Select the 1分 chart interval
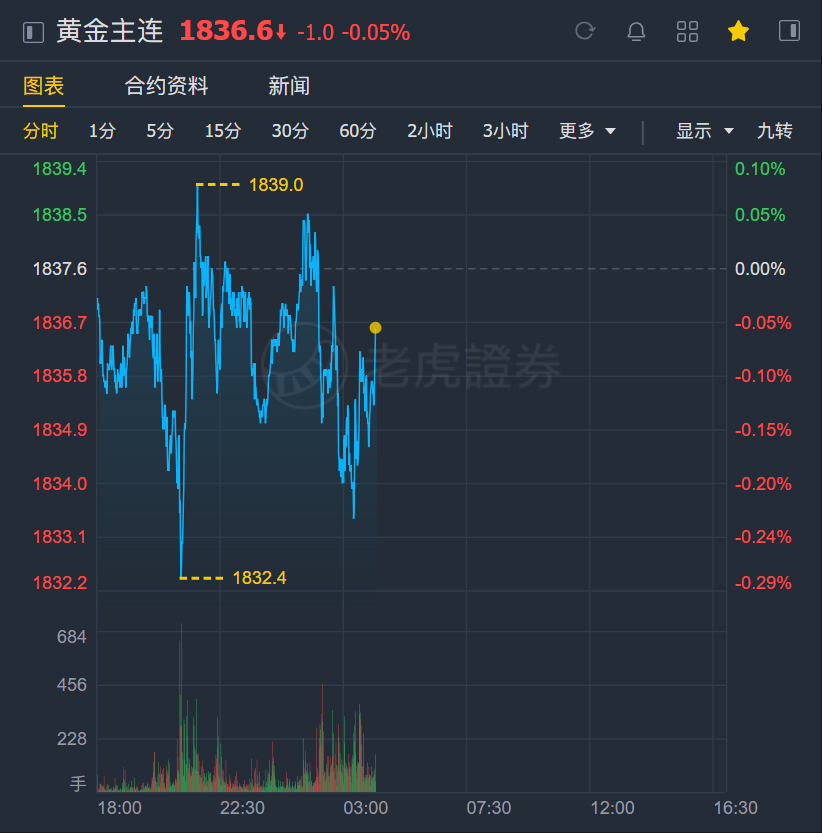Image resolution: width=822 pixels, height=833 pixels. [x=102, y=131]
